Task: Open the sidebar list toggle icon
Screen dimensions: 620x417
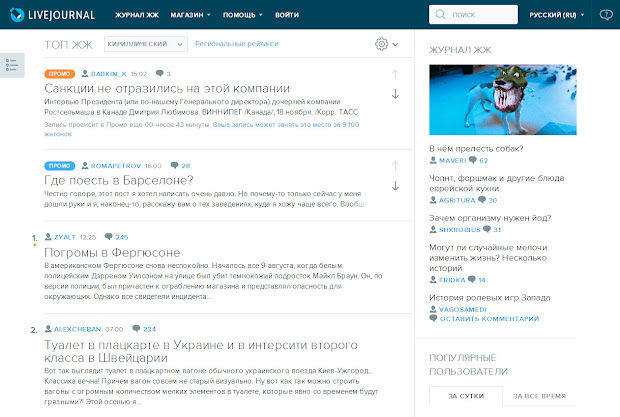Action: (x=12, y=65)
